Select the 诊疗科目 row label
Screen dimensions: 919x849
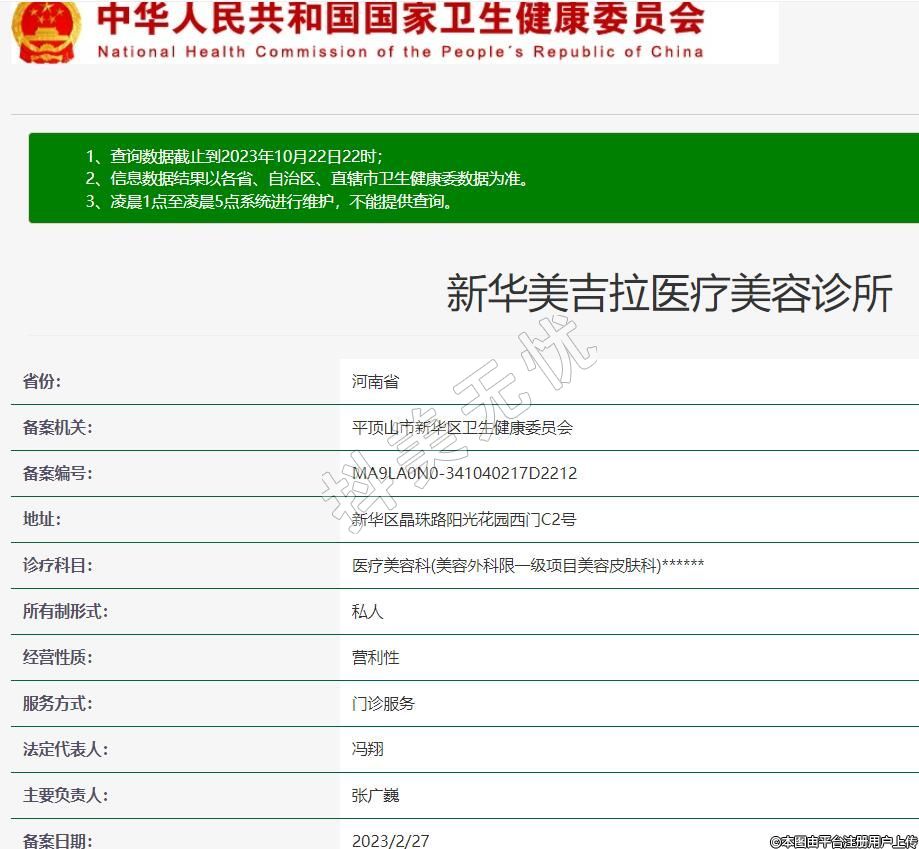point(57,565)
